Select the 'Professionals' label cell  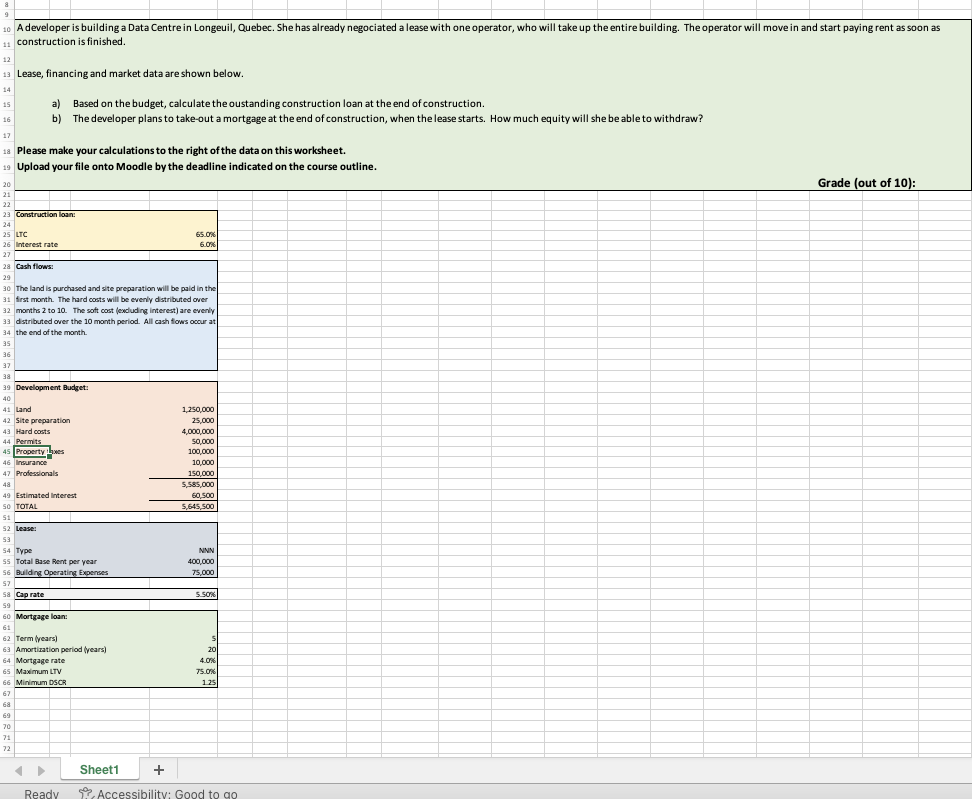coord(37,474)
